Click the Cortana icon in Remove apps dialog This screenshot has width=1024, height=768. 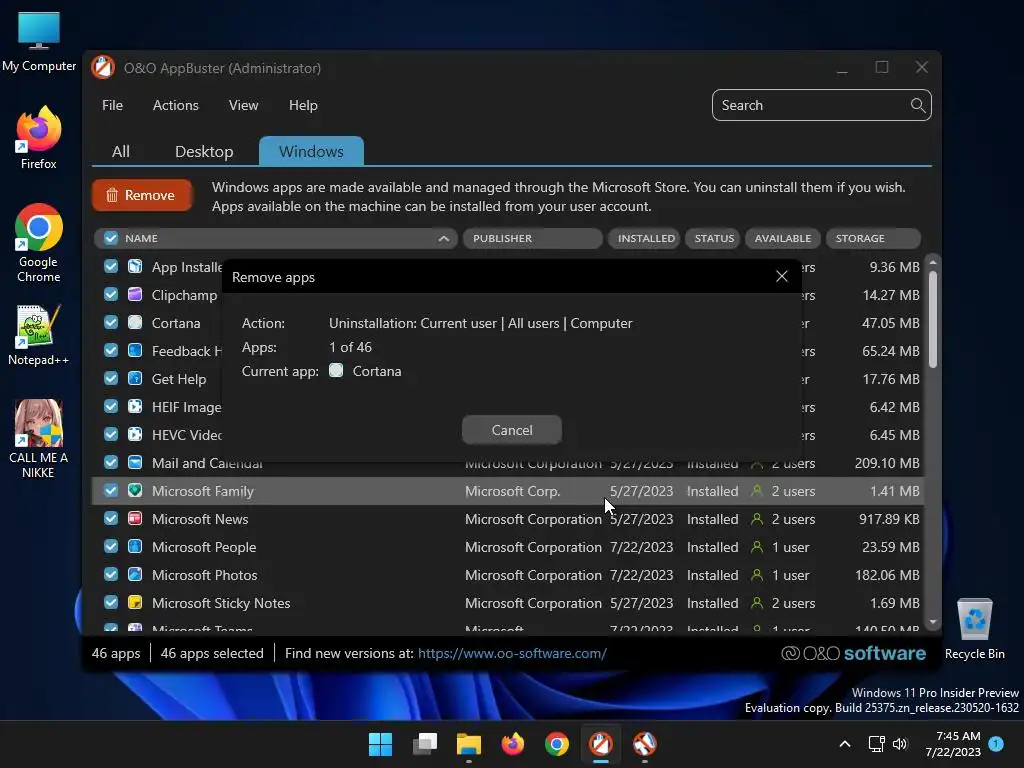pos(336,371)
